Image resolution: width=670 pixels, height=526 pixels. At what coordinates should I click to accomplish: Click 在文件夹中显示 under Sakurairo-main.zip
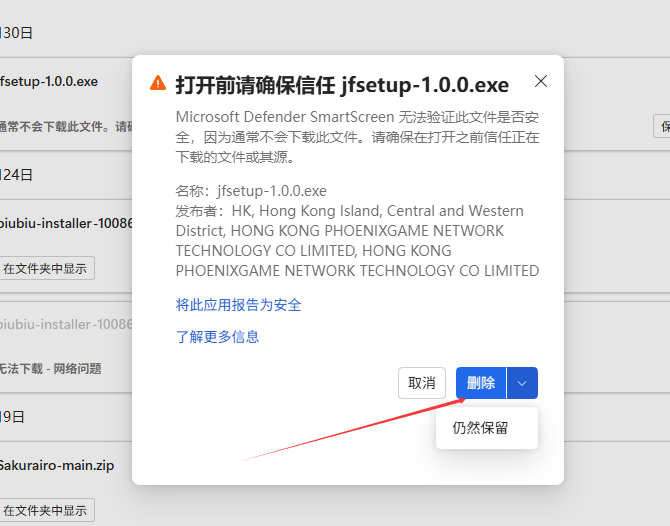point(45,510)
